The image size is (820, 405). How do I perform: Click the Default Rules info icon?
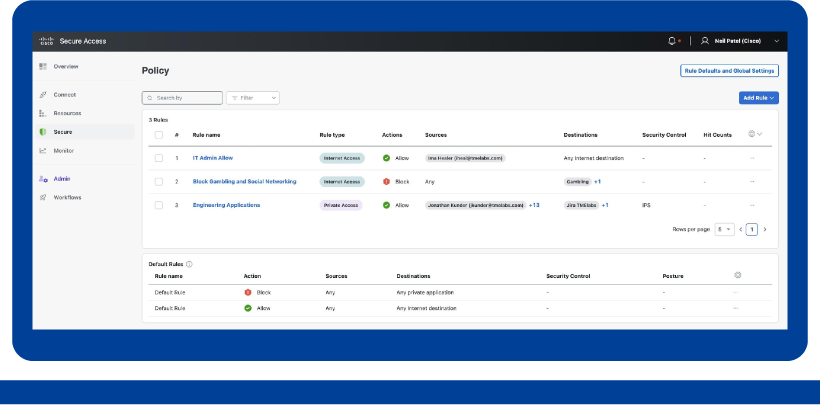[x=189, y=264]
